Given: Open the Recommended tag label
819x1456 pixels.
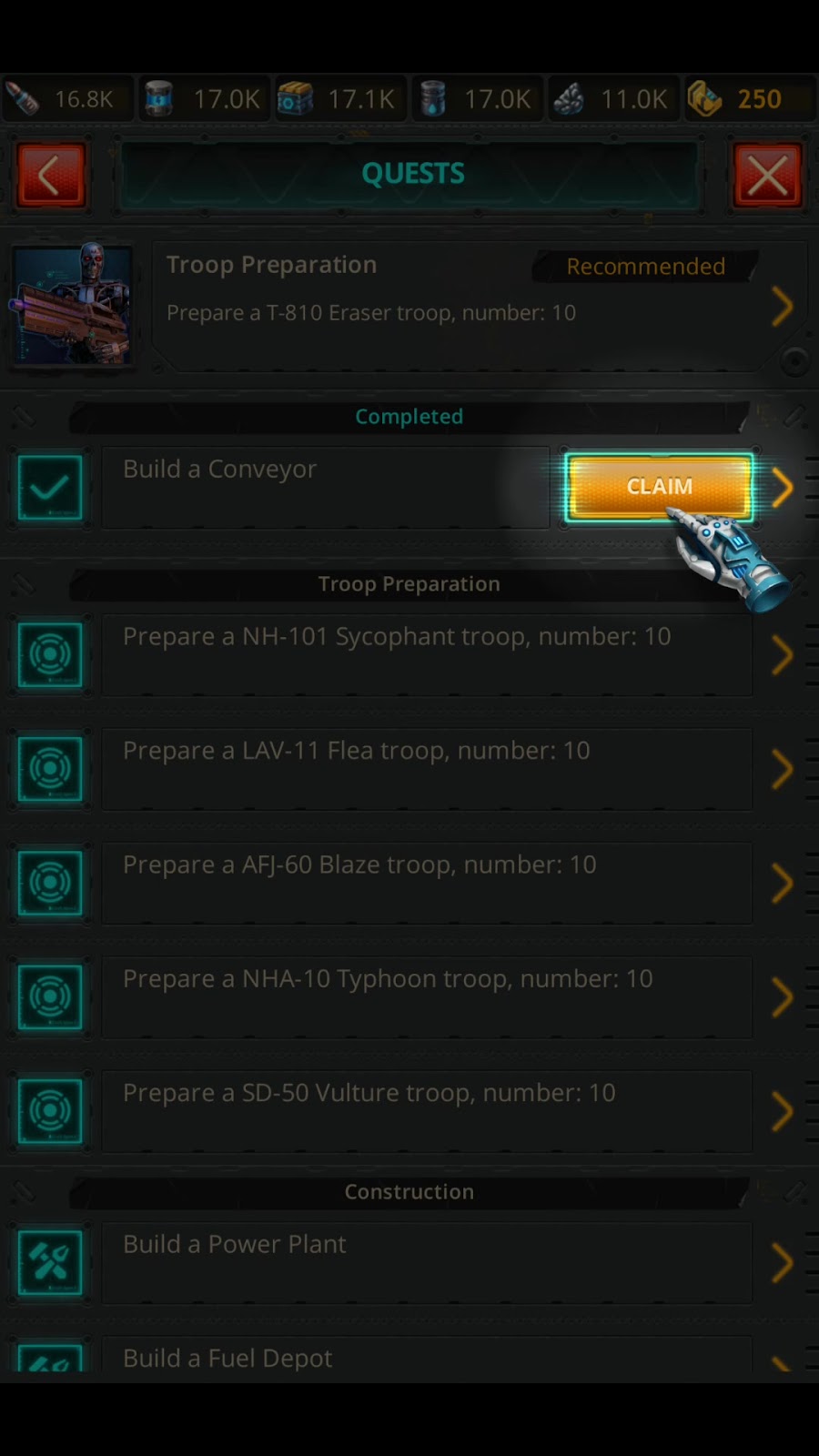Looking at the screenshot, I should [x=645, y=267].
